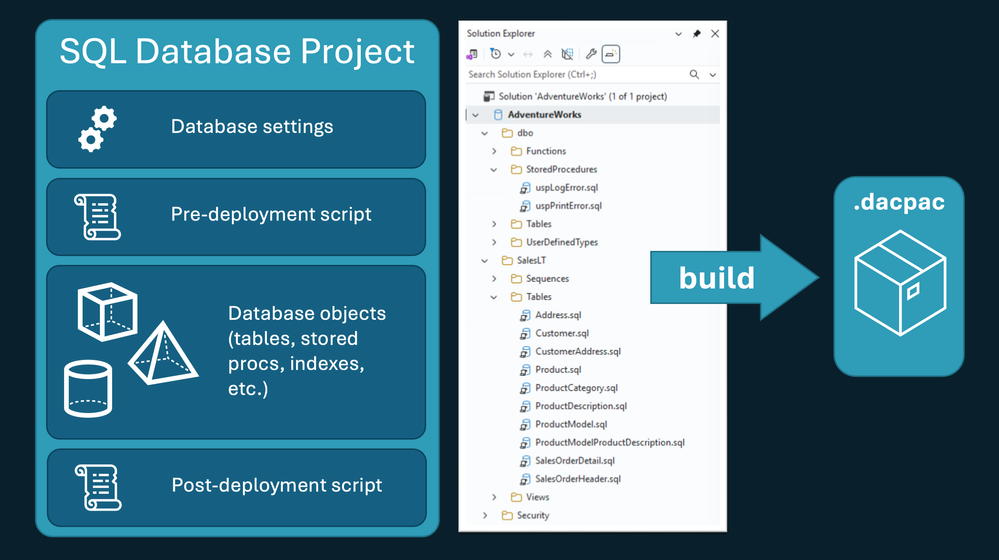This screenshot has height=560, width=999.
Task: Click the database project icon beside AdventureWorks
Action: coord(498,115)
